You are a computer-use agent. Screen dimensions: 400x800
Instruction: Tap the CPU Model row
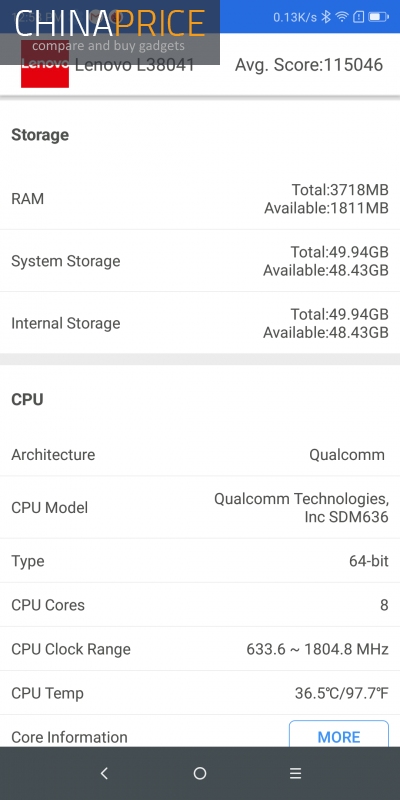point(200,507)
